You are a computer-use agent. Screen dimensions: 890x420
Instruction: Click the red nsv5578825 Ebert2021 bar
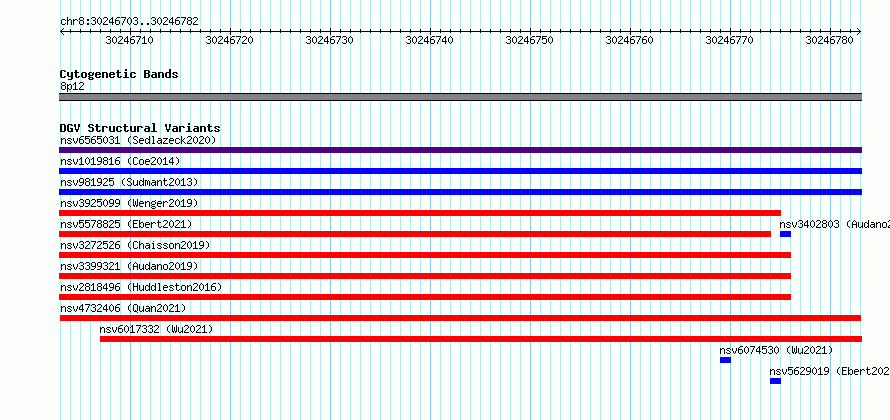415,234
